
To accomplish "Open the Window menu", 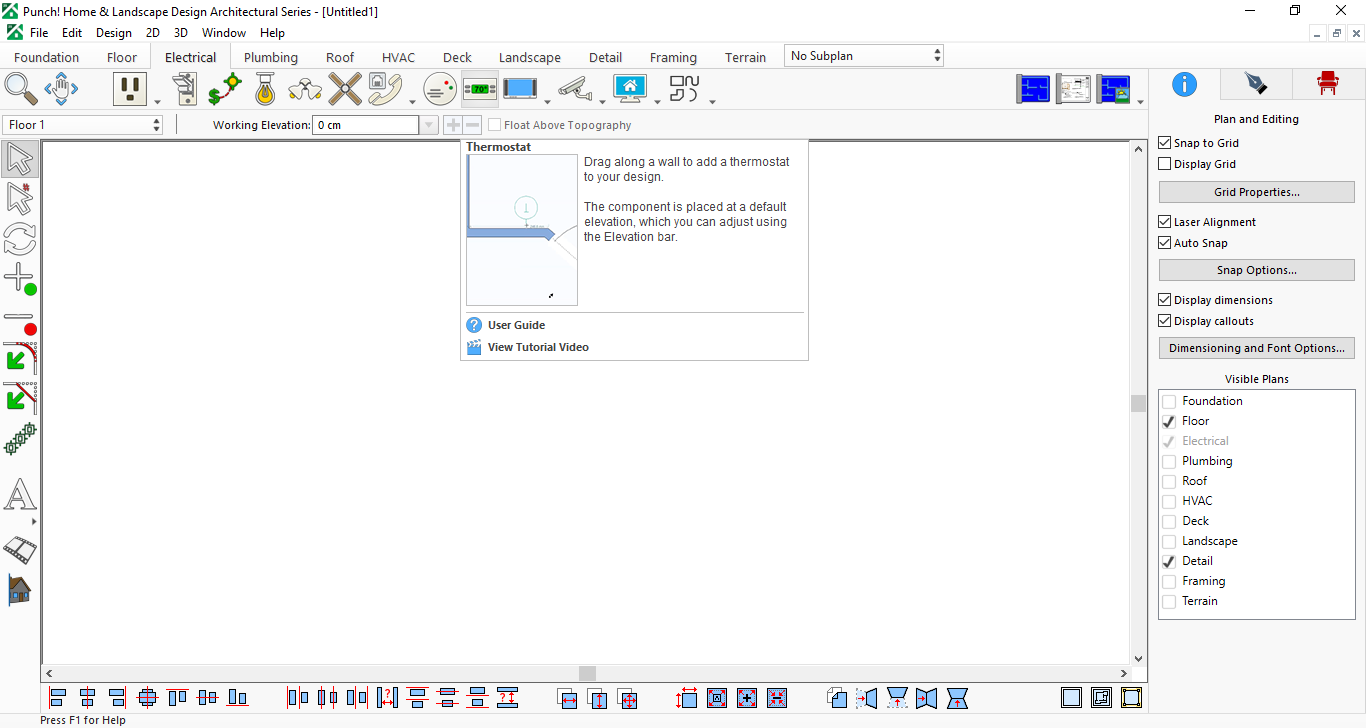I will pos(224,33).
